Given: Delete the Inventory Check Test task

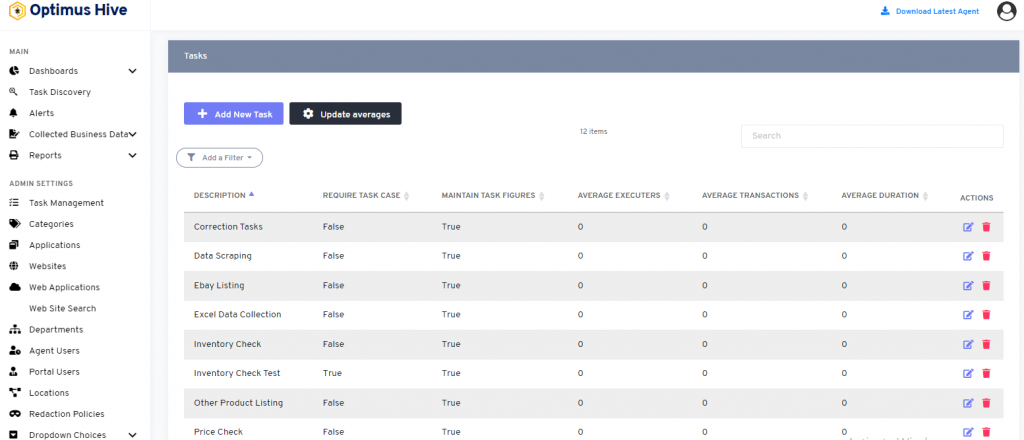Looking at the screenshot, I should coord(986,373).
